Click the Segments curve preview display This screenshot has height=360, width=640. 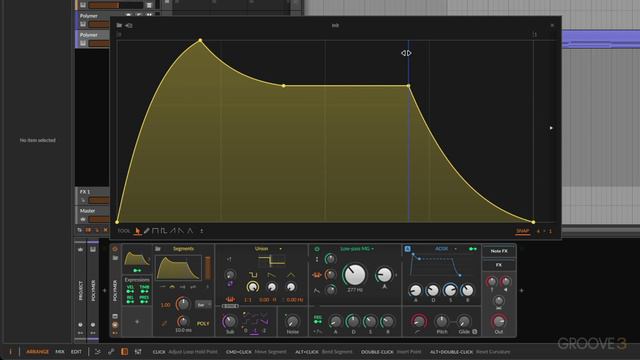(x=178, y=267)
